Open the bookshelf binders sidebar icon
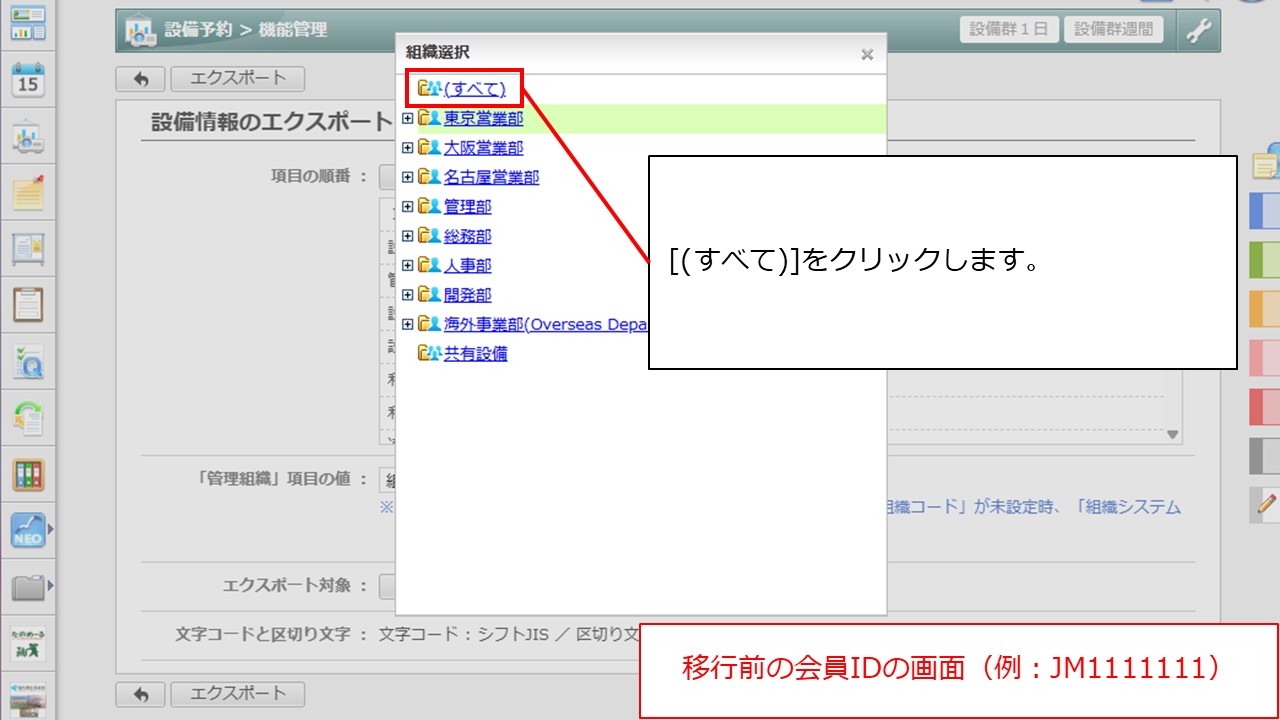This screenshot has height=720, width=1280. point(28,474)
